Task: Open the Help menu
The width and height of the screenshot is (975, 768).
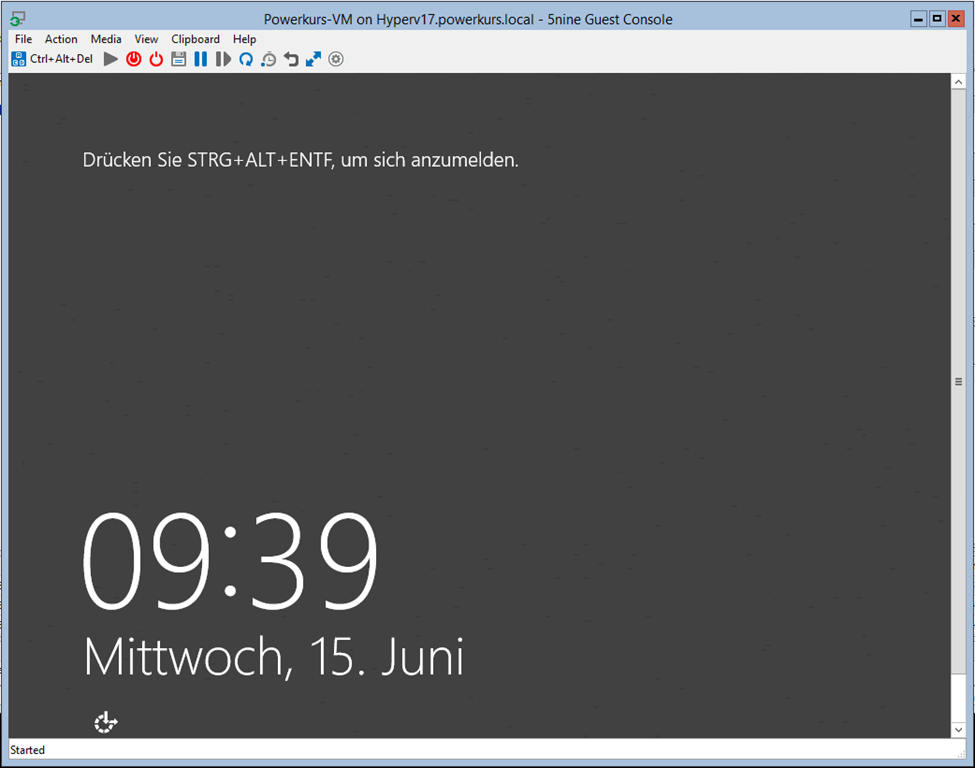Action: pyautogui.click(x=244, y=39)
